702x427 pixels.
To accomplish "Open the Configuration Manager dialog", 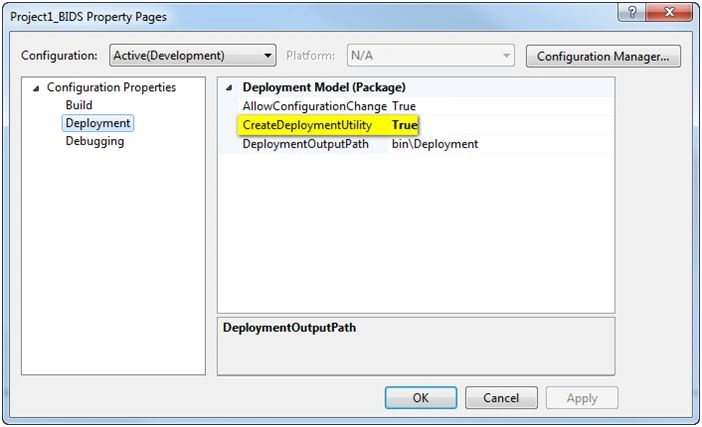I will tap(603, 56).
